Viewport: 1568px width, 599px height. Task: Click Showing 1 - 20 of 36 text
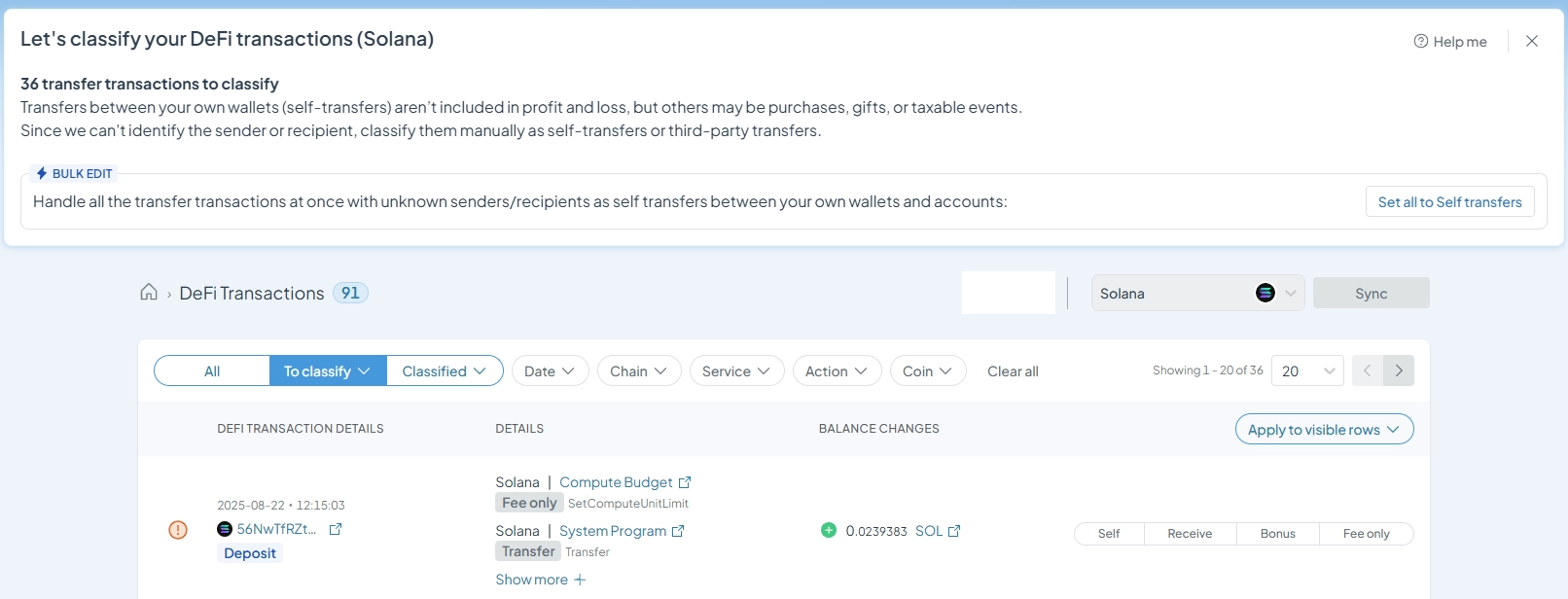[x=1208, y=370]
